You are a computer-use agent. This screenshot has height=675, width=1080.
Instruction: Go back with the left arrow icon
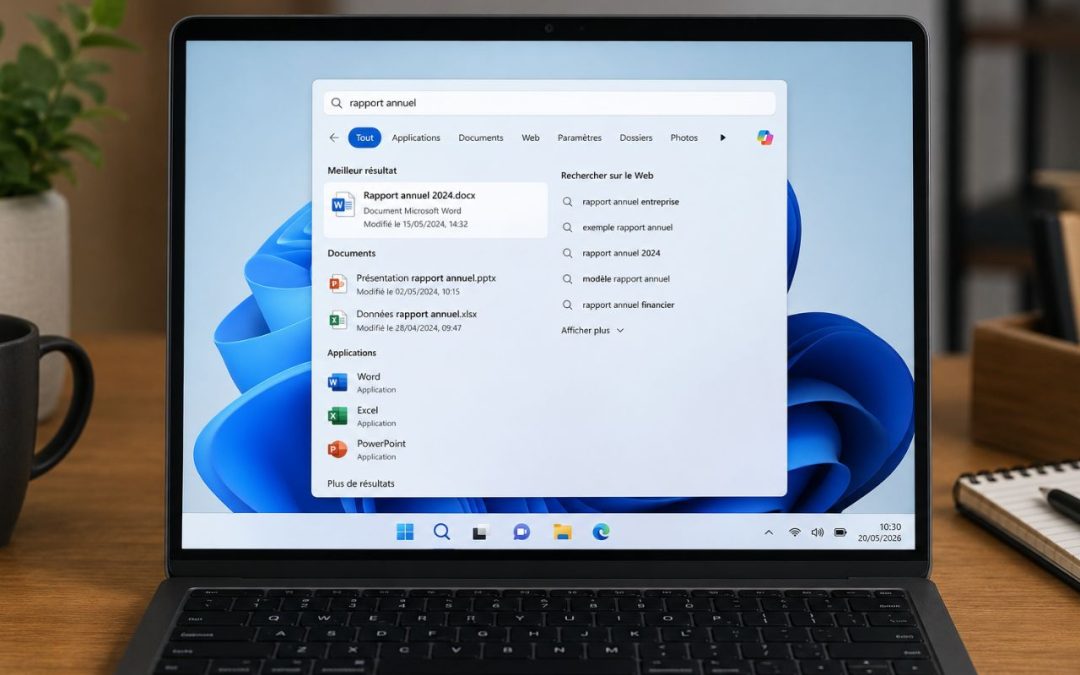(x=333, y=138)
